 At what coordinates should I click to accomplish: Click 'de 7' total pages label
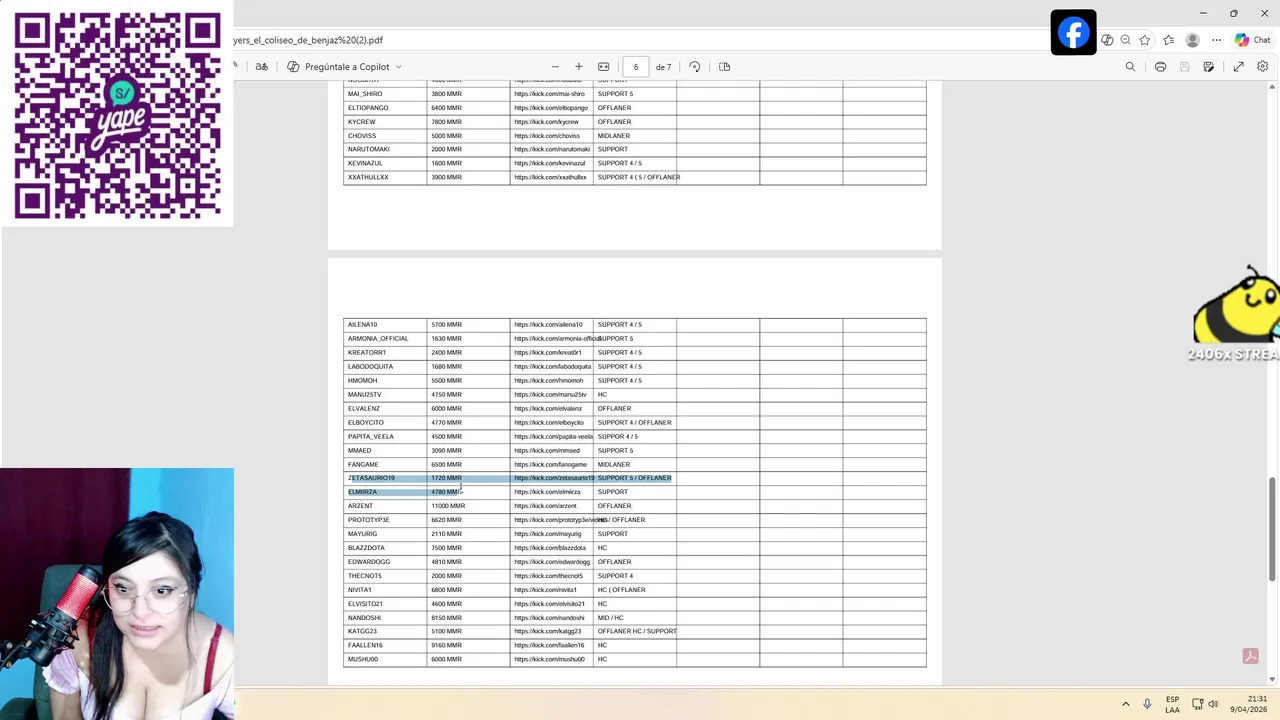[x=664, y=67]
